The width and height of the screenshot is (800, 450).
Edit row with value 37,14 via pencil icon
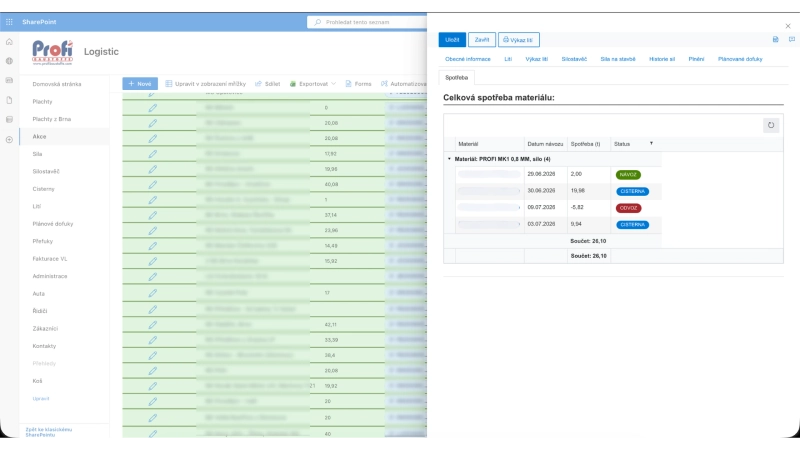pos(153,215)
